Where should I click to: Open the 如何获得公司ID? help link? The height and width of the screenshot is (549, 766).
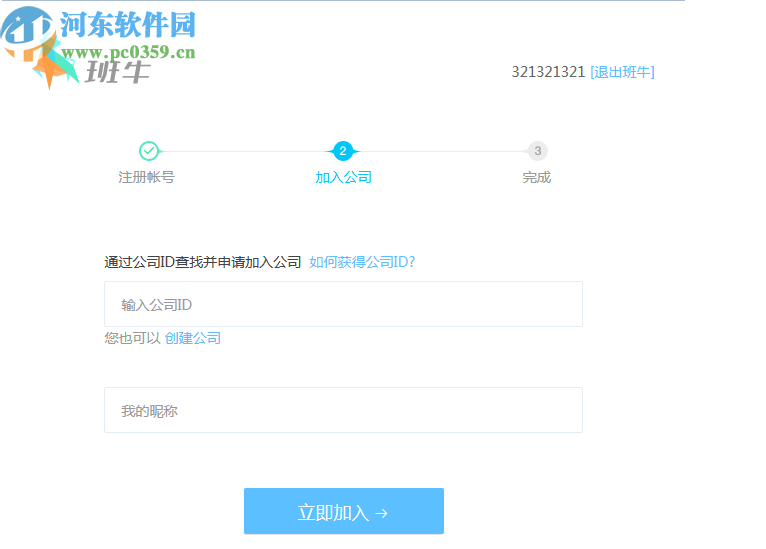click(362, 262)
